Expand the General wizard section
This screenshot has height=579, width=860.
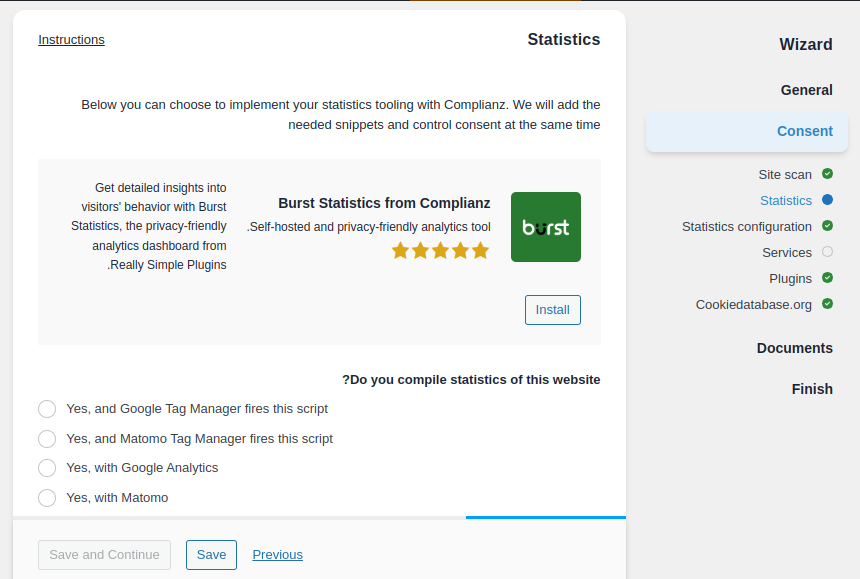[806, 90]
